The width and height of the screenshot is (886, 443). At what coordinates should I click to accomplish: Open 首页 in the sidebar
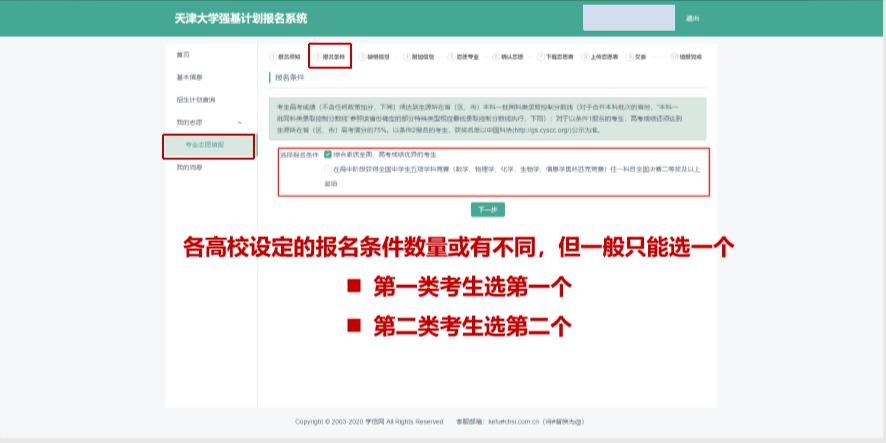[x=183, y=55]
